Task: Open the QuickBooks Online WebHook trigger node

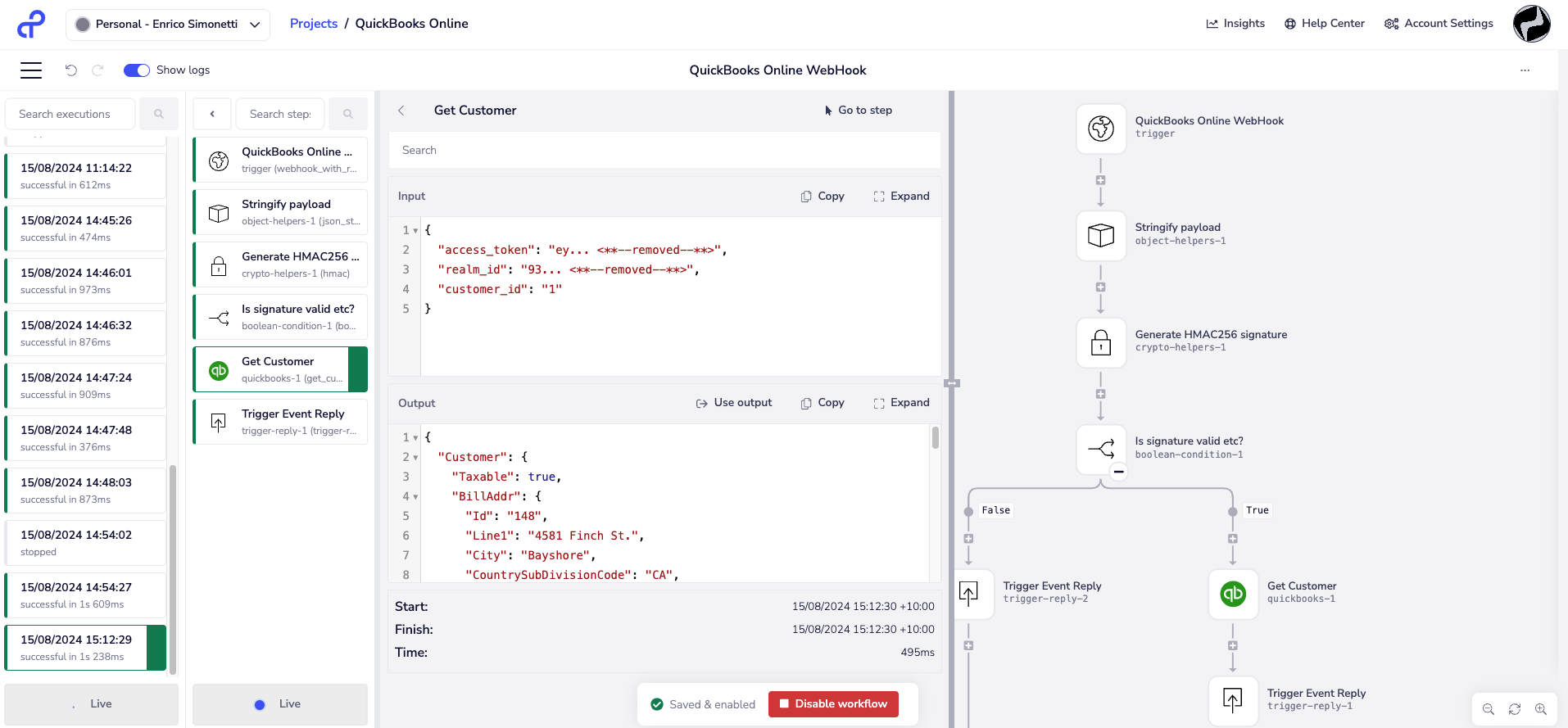Action: (x=1101, y=129)
